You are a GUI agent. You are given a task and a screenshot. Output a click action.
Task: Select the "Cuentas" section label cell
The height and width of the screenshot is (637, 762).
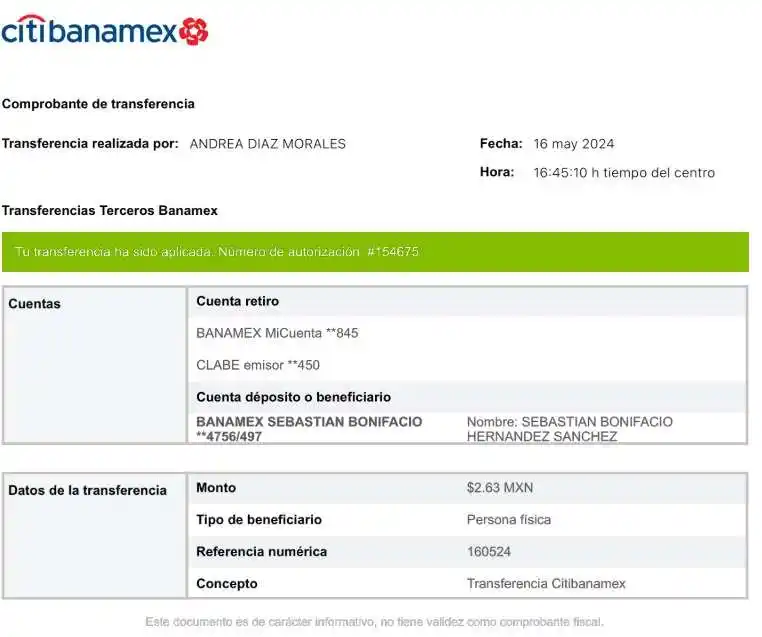click(94, 304)
